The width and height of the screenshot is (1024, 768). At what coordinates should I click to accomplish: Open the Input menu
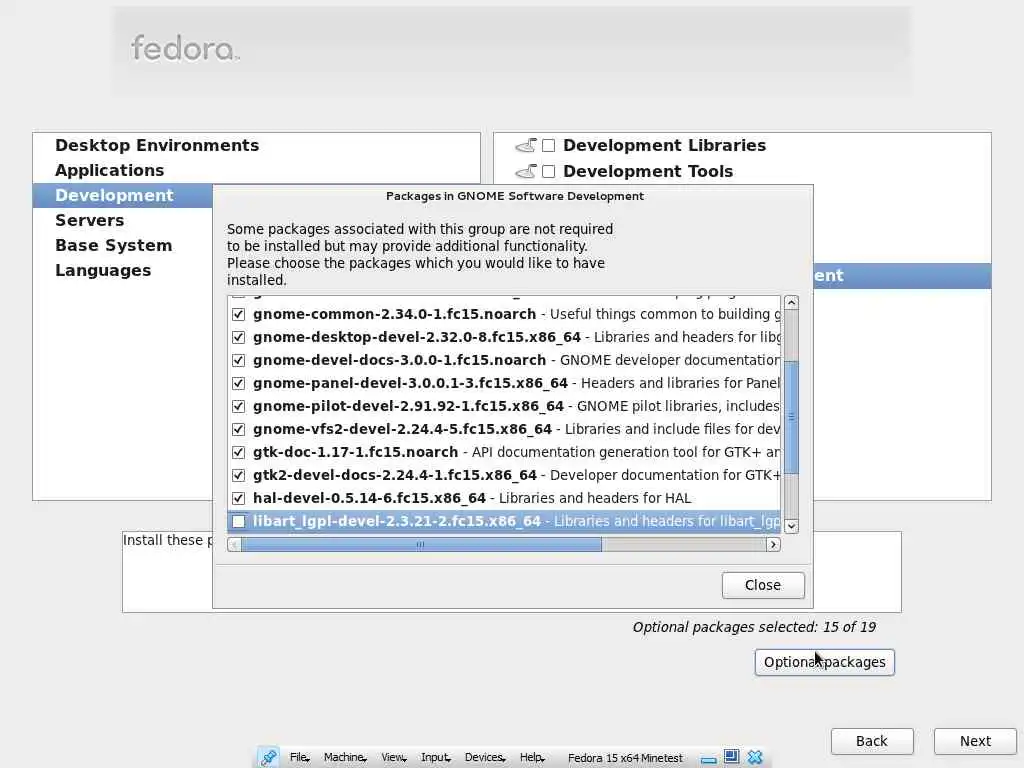tap(436, 757)
